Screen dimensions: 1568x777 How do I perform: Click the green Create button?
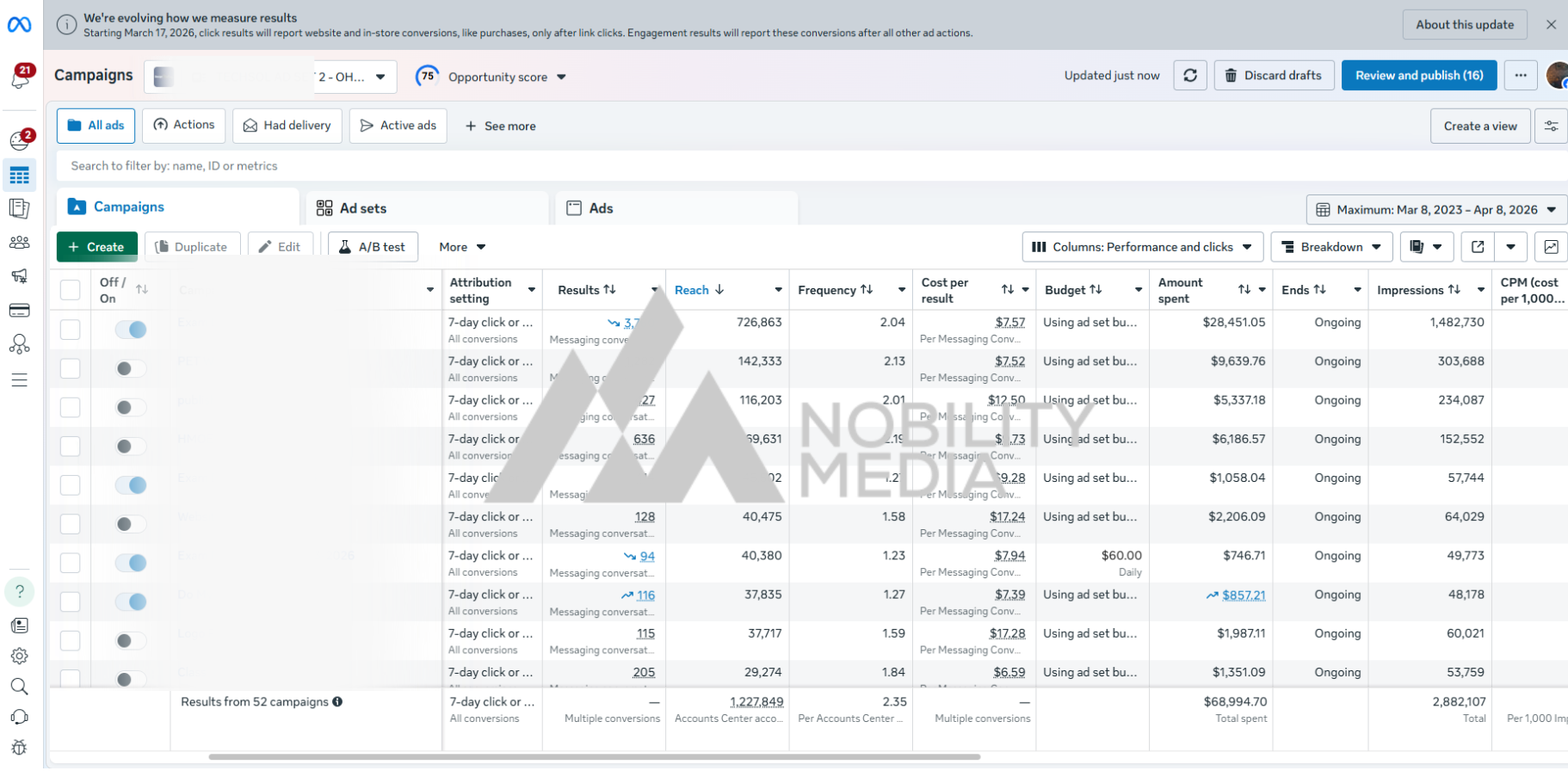click(x=97, y=247)
